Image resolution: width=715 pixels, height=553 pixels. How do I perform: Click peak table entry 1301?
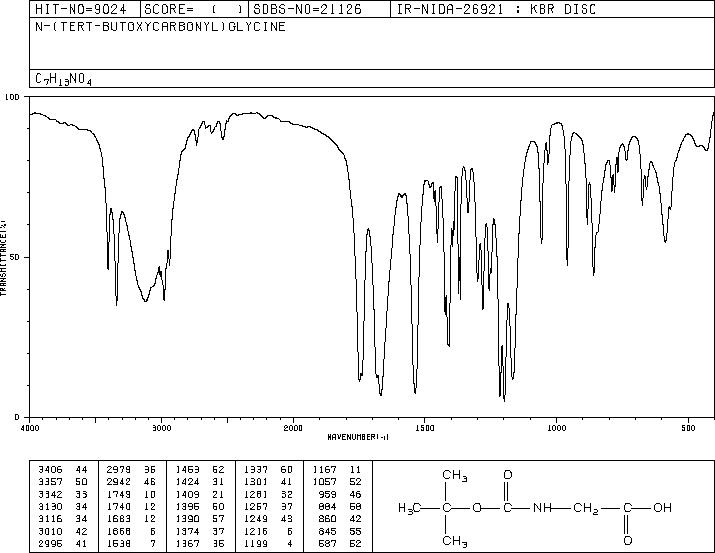(x=256, y=482)
